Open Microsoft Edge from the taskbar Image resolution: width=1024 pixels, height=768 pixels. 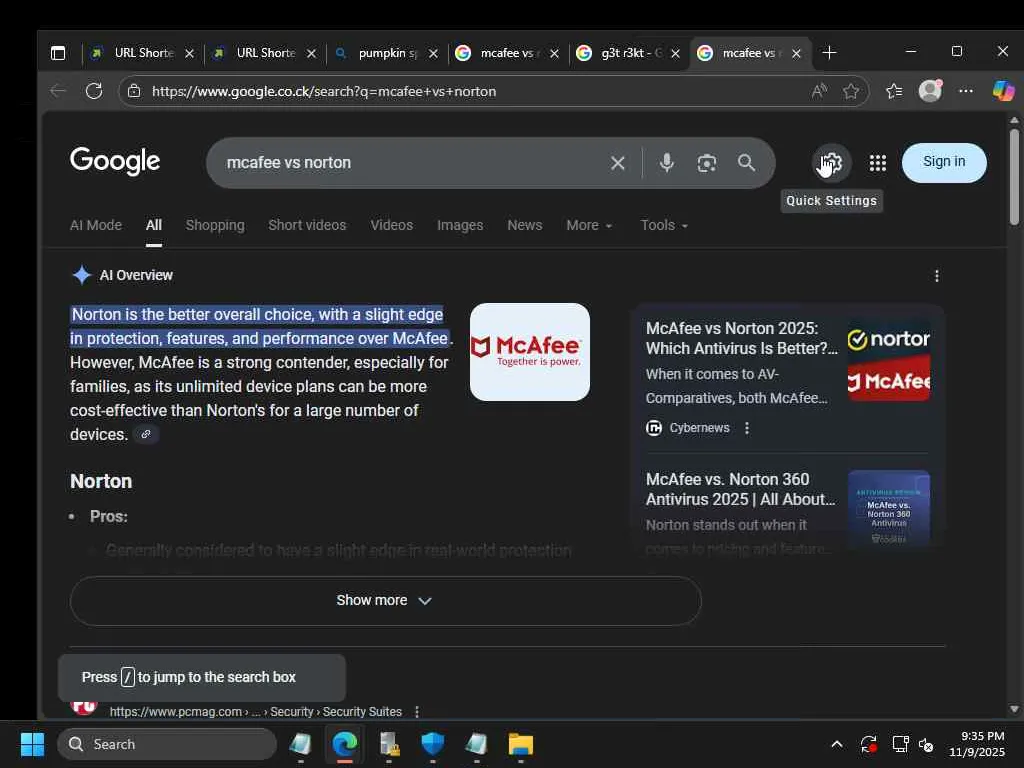pos(345,744)
